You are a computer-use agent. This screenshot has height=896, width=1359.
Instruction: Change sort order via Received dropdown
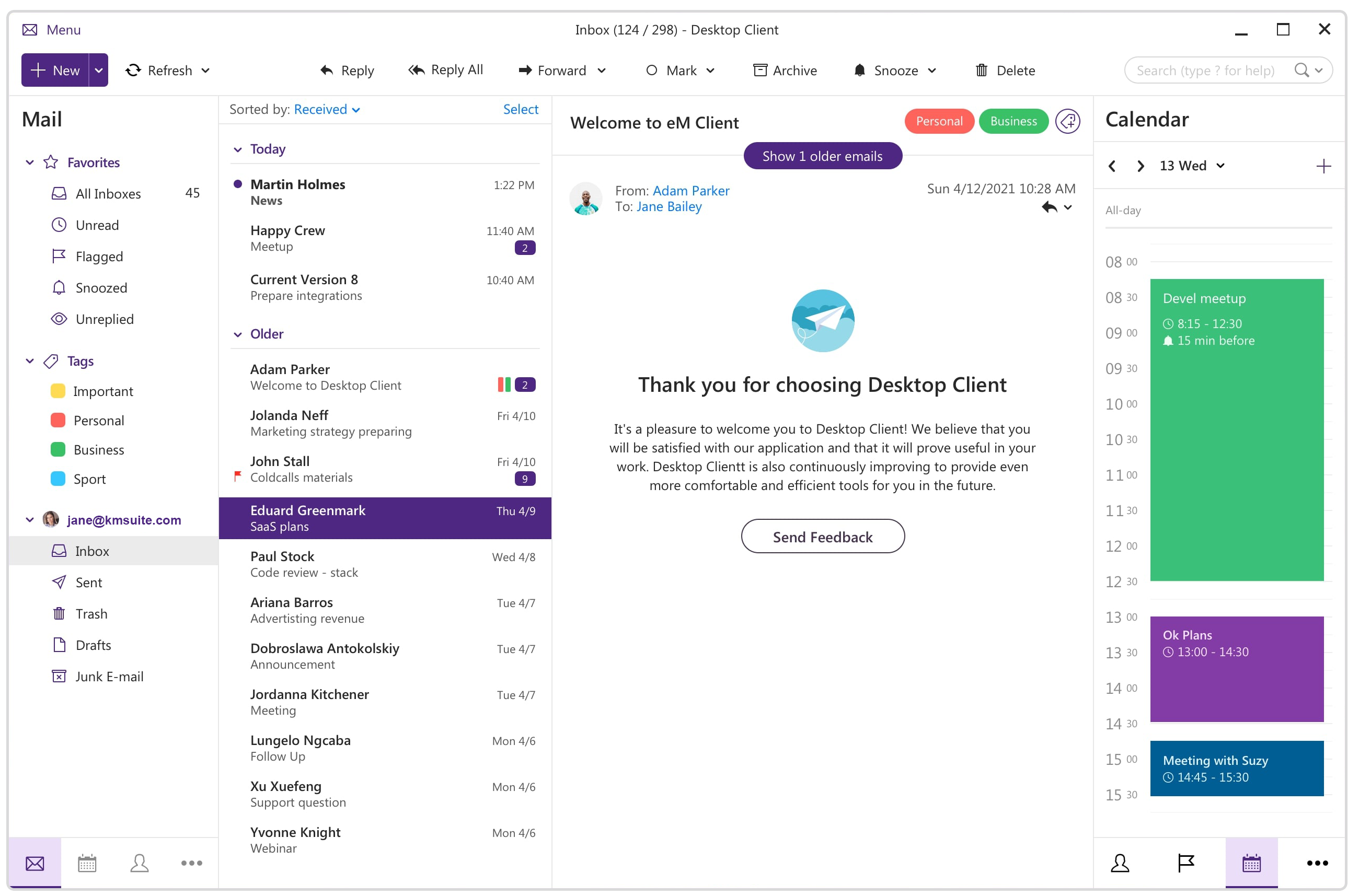[327, 109]
